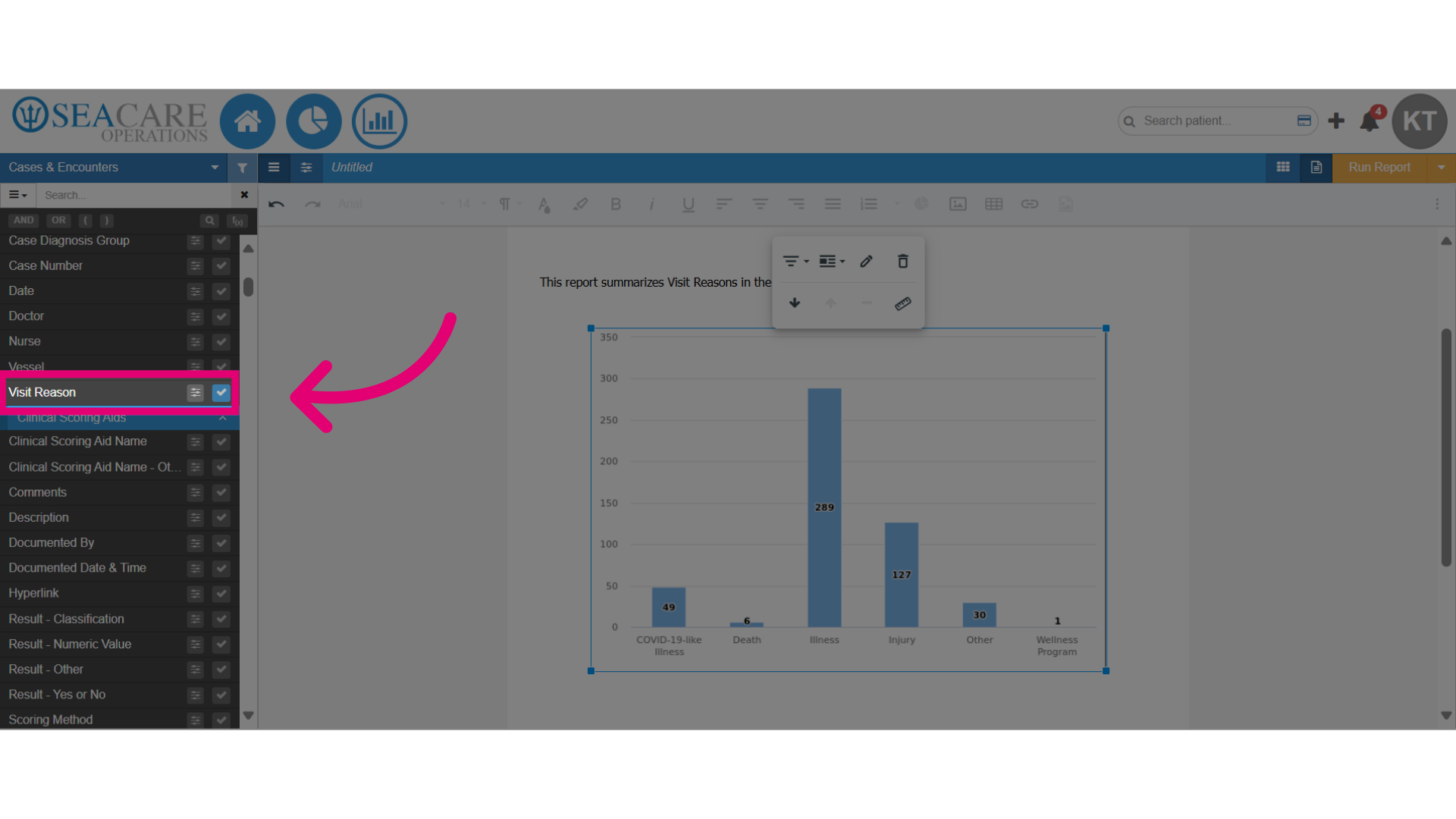Toggle the Visit Reason checkbox
This screenshot has height=819, width=1456.
pos(221,392)
